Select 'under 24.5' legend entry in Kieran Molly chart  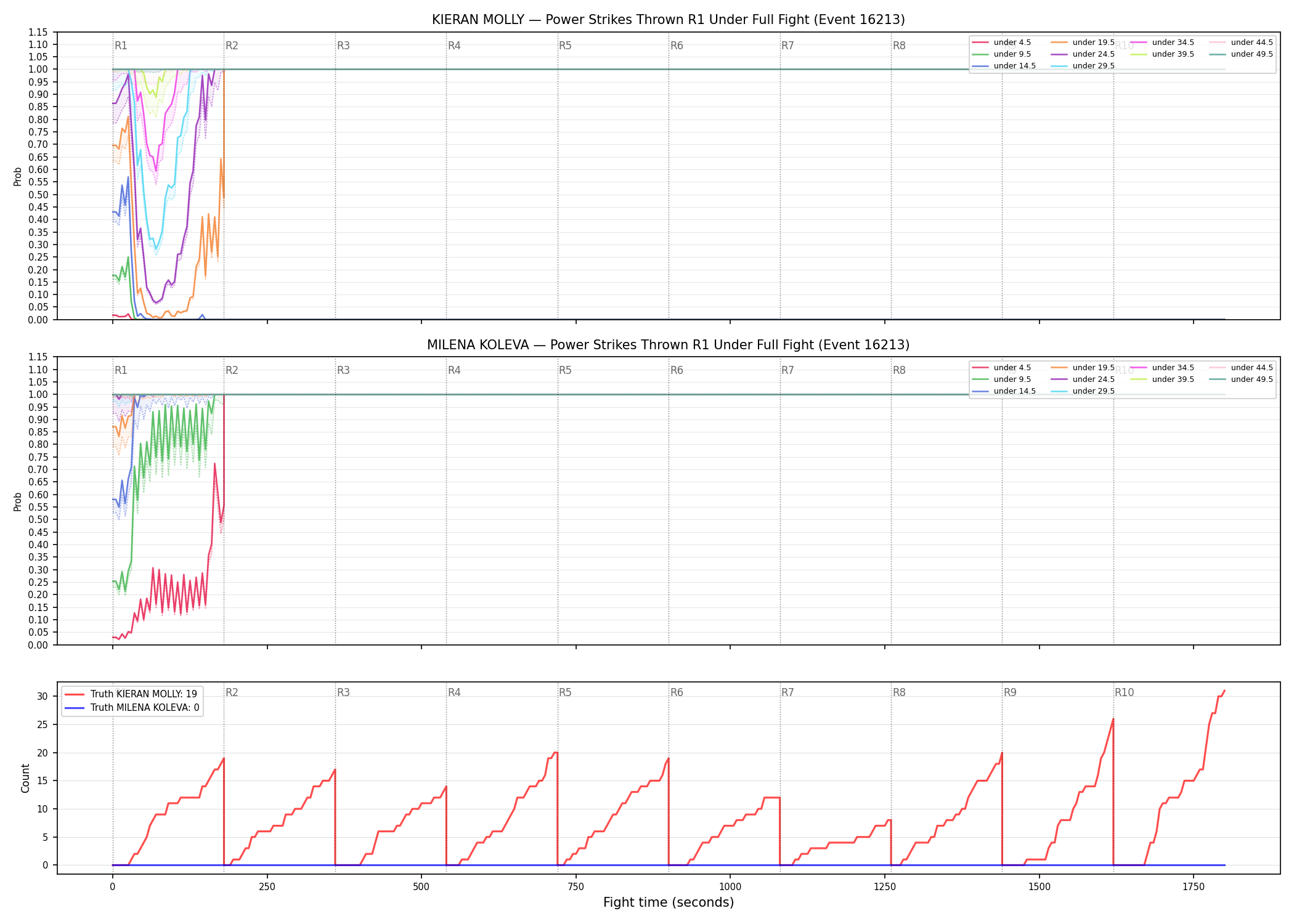tap(1083, 54)
